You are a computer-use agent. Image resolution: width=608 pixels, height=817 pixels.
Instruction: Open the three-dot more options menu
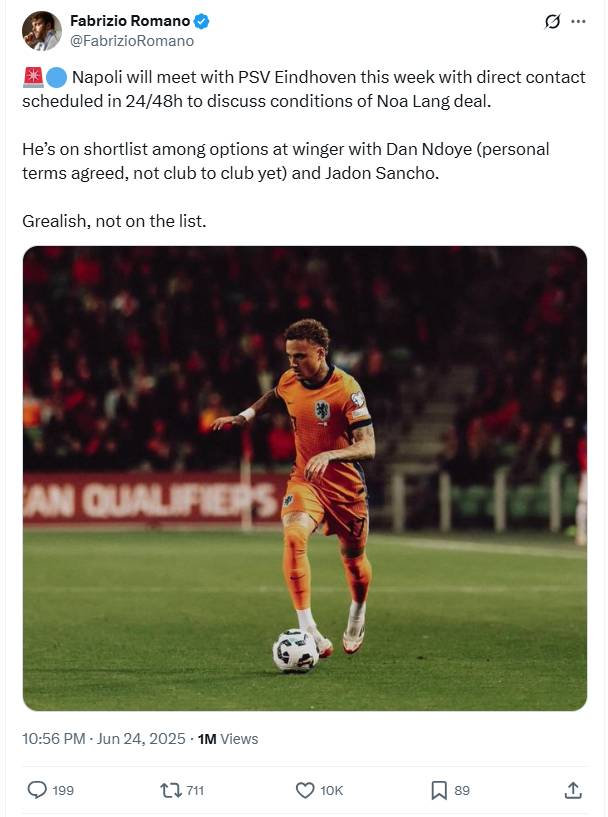click(x=578, y=21)
